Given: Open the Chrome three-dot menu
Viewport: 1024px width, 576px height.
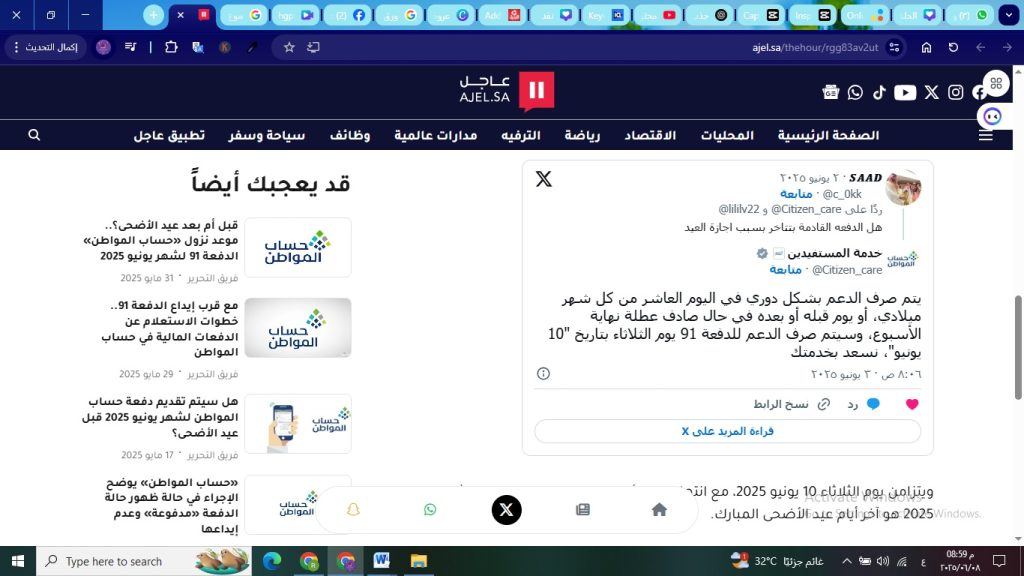Looking at the screenshot, I should tap(18, 47).
